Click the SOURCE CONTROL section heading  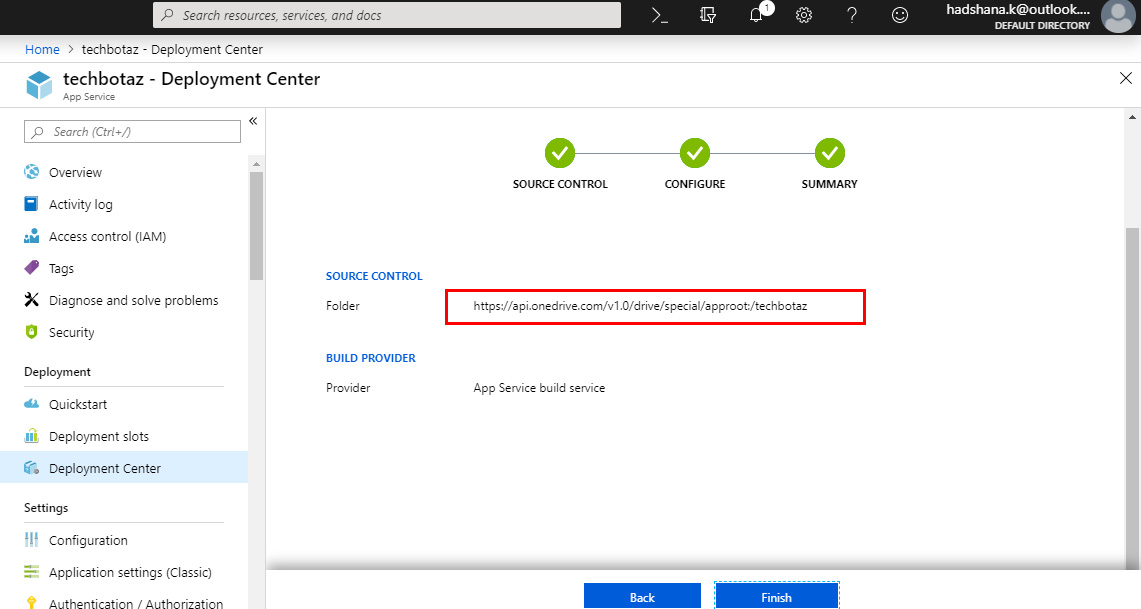pos(374,276)
